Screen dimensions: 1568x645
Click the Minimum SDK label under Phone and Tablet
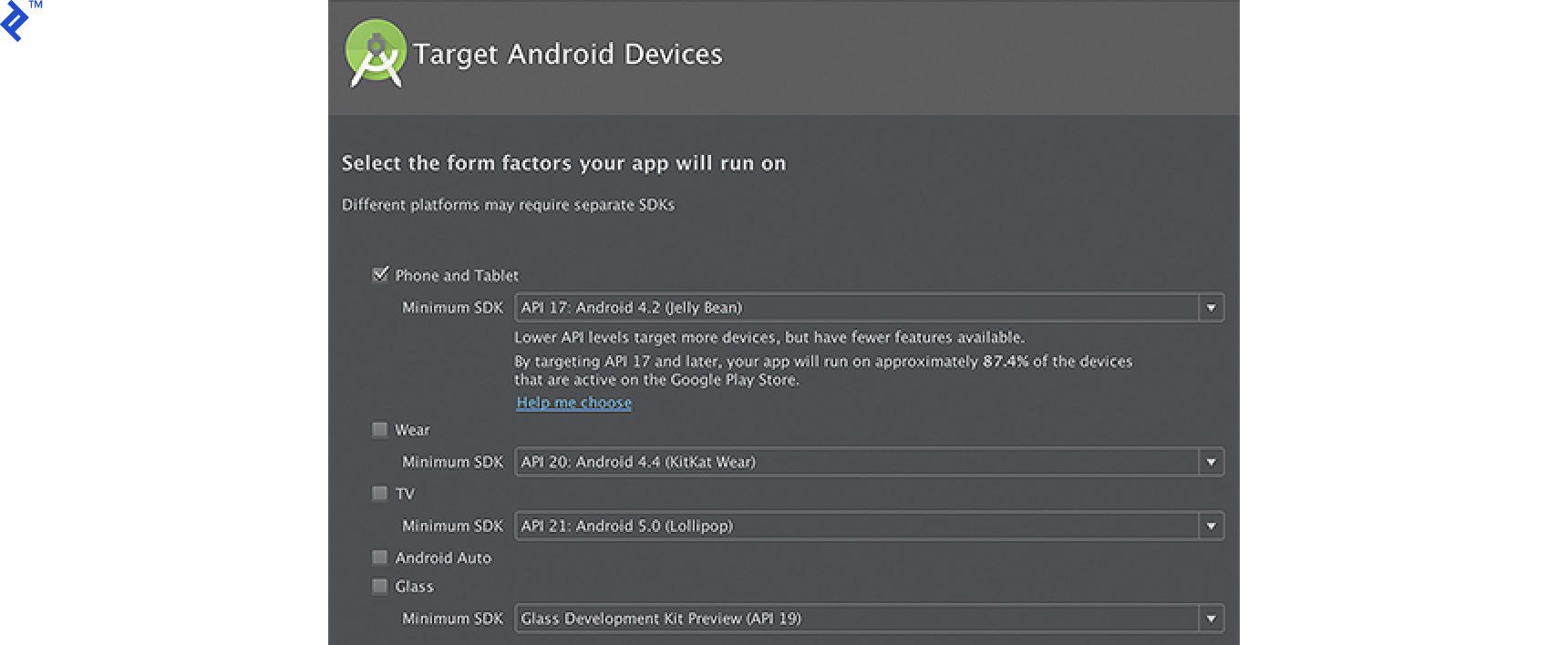(x=453, y=307)
